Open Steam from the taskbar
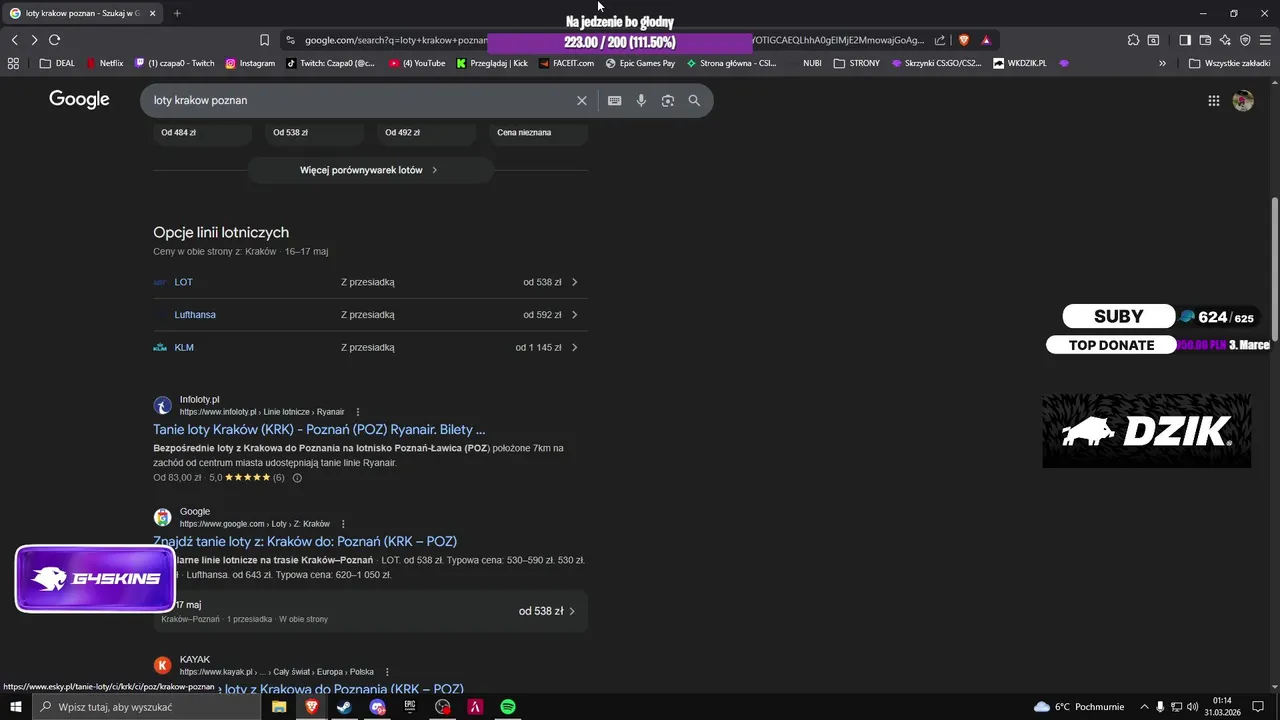1280x720 pixels. (344, 707)
